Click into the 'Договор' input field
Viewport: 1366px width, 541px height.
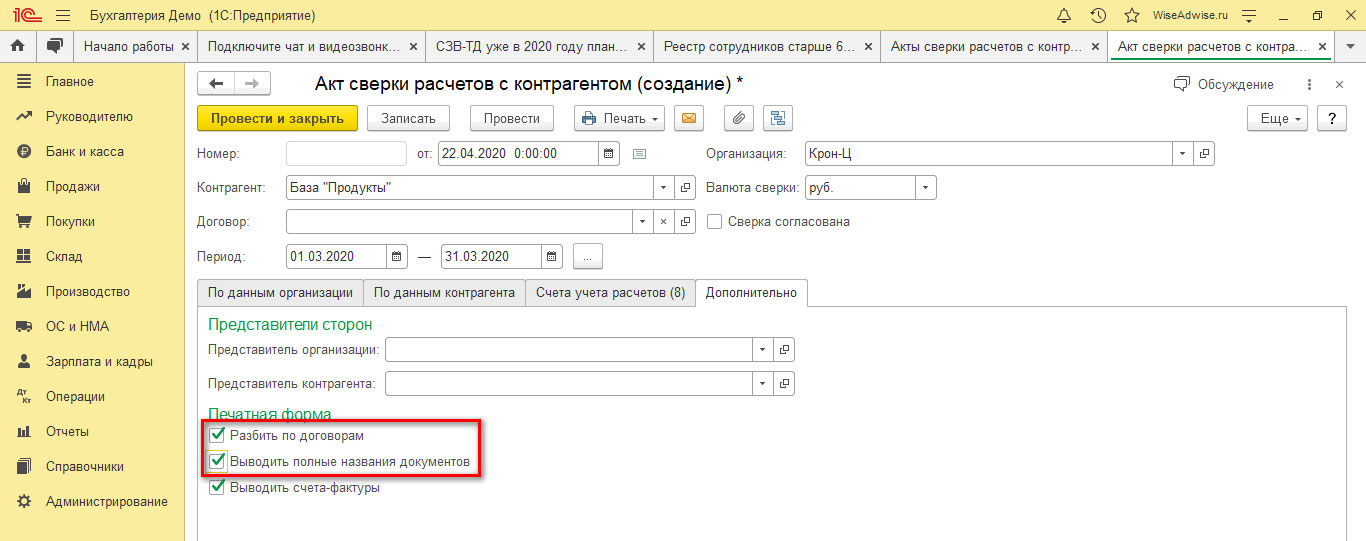pos(459,222)
